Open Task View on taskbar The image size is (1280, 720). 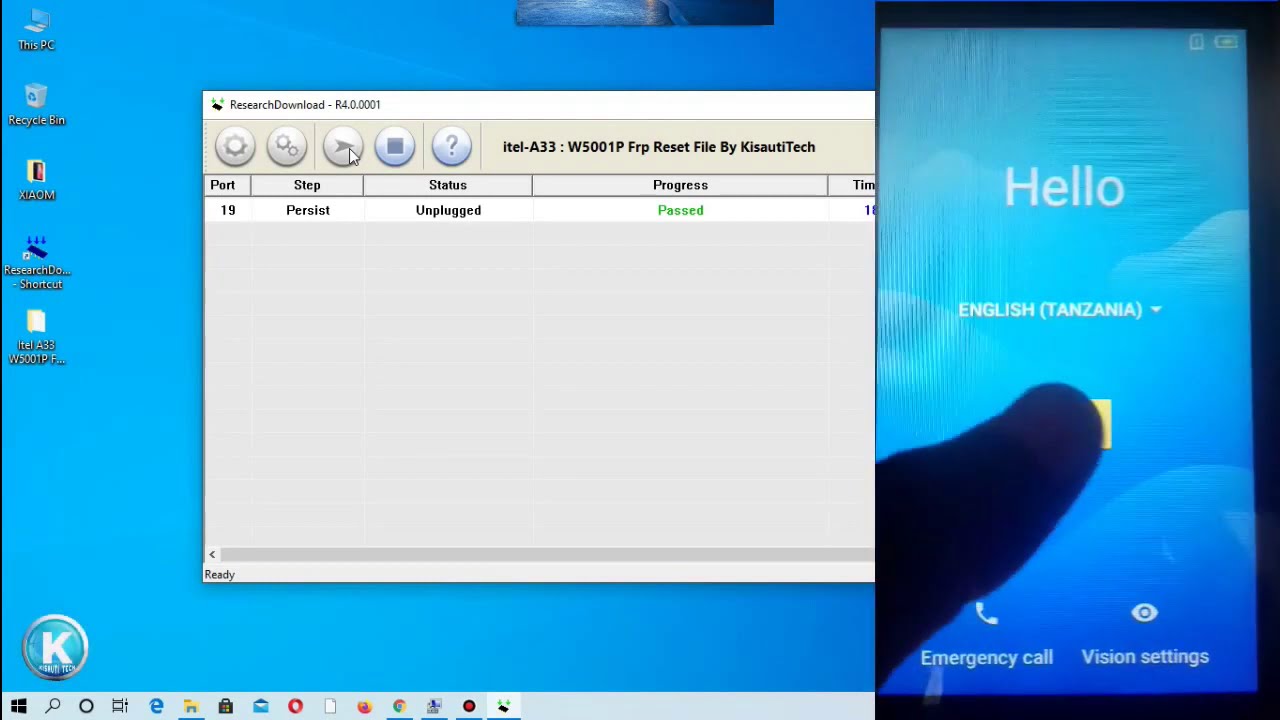120,706
